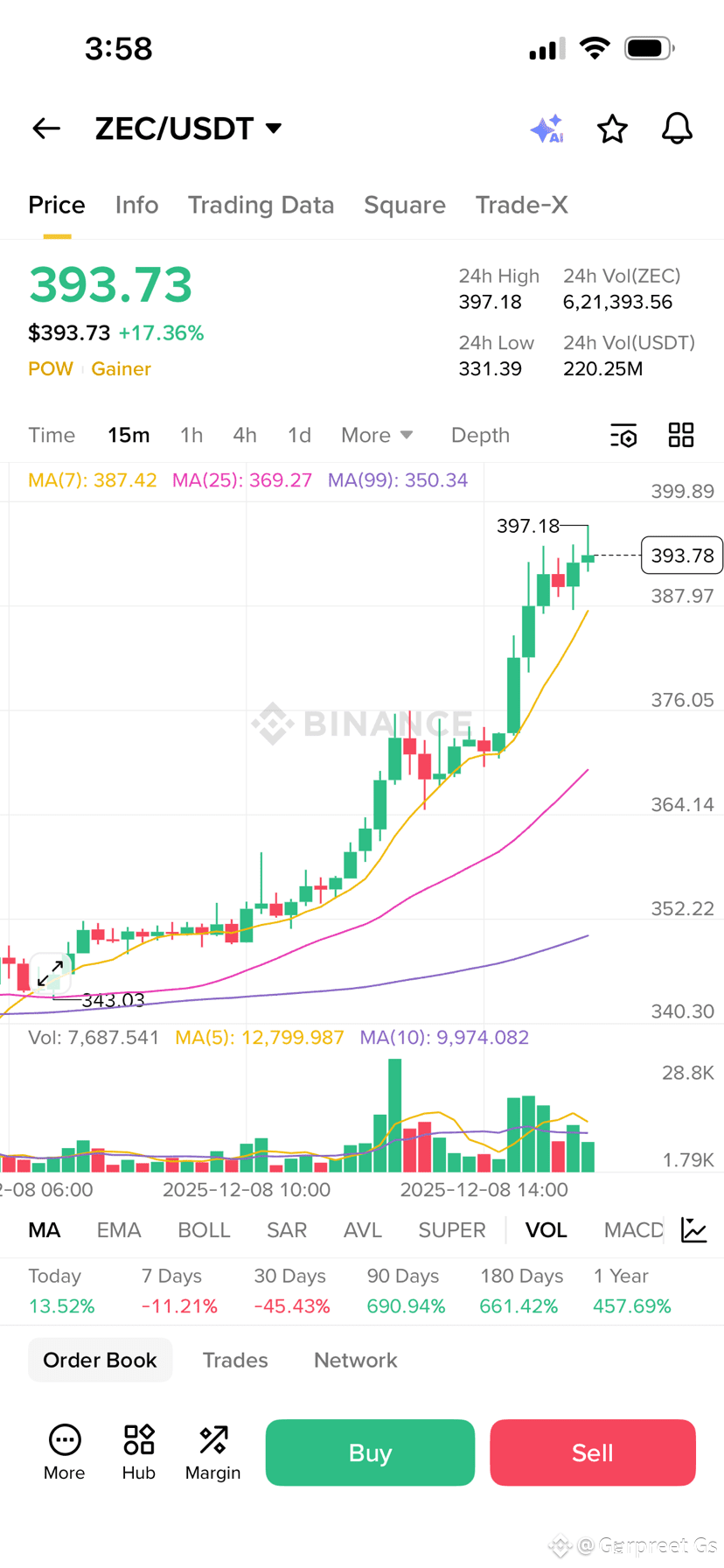Select the Order Book tab
The height and width of the screenshot is (1568, 724).
pos(100,1360)
